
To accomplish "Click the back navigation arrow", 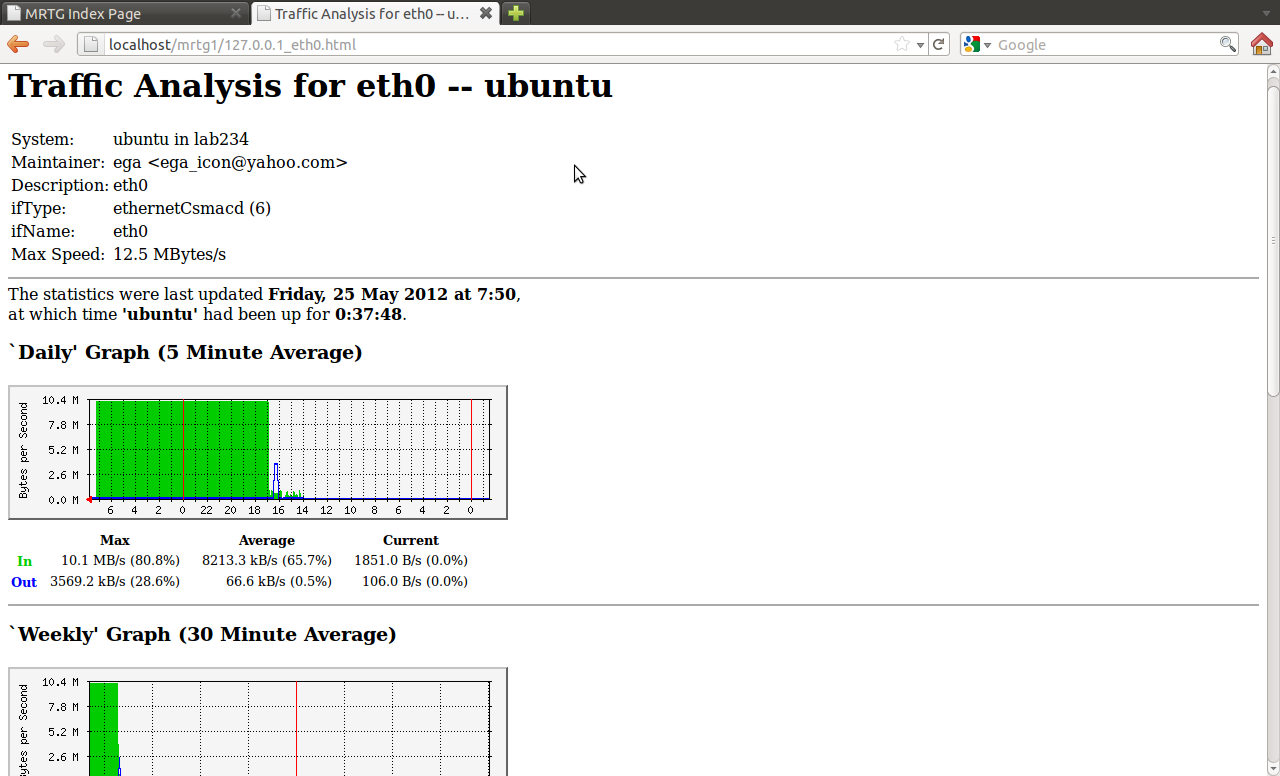I will coord(17,44).
